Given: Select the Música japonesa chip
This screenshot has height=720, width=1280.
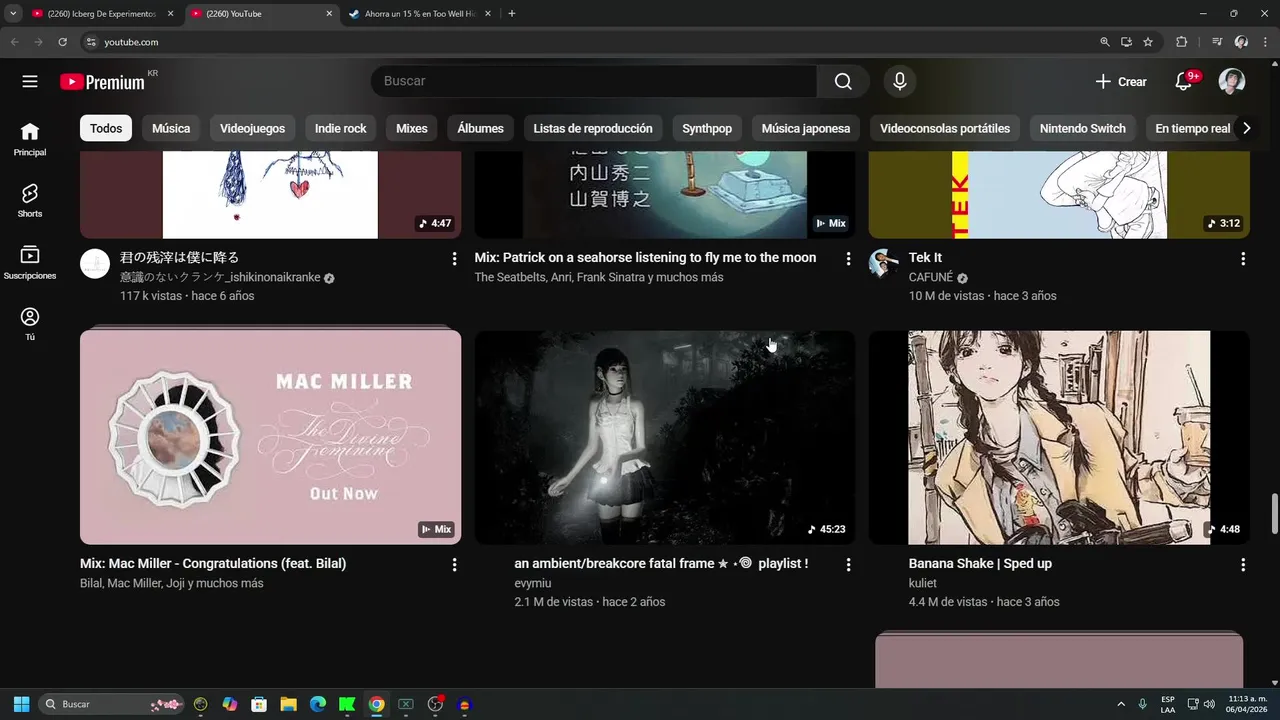Looking at the screenshot, I should pyautogui.click(x=806, y=128).
